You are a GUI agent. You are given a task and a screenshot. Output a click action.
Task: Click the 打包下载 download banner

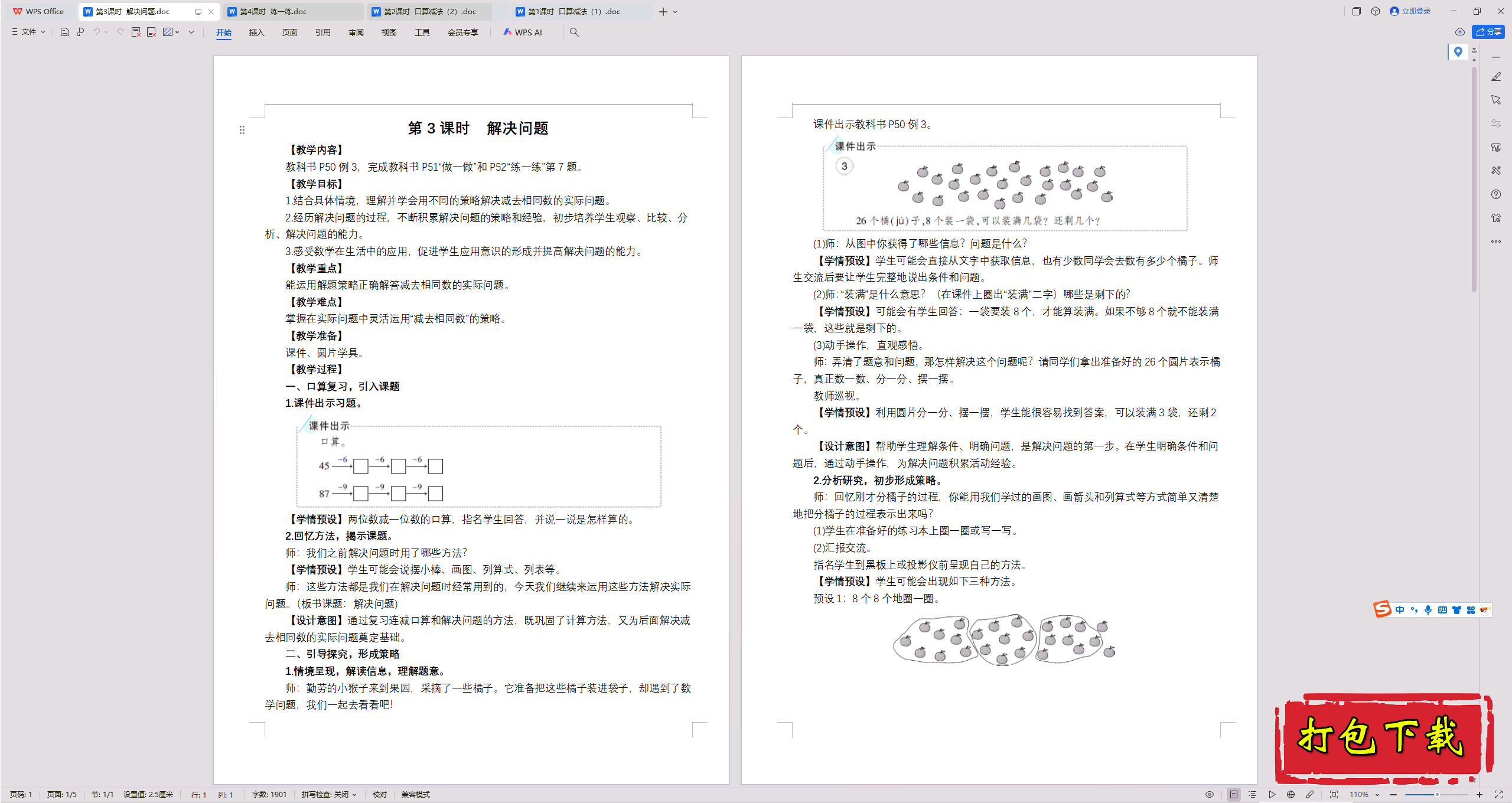tap(1384, 738)
